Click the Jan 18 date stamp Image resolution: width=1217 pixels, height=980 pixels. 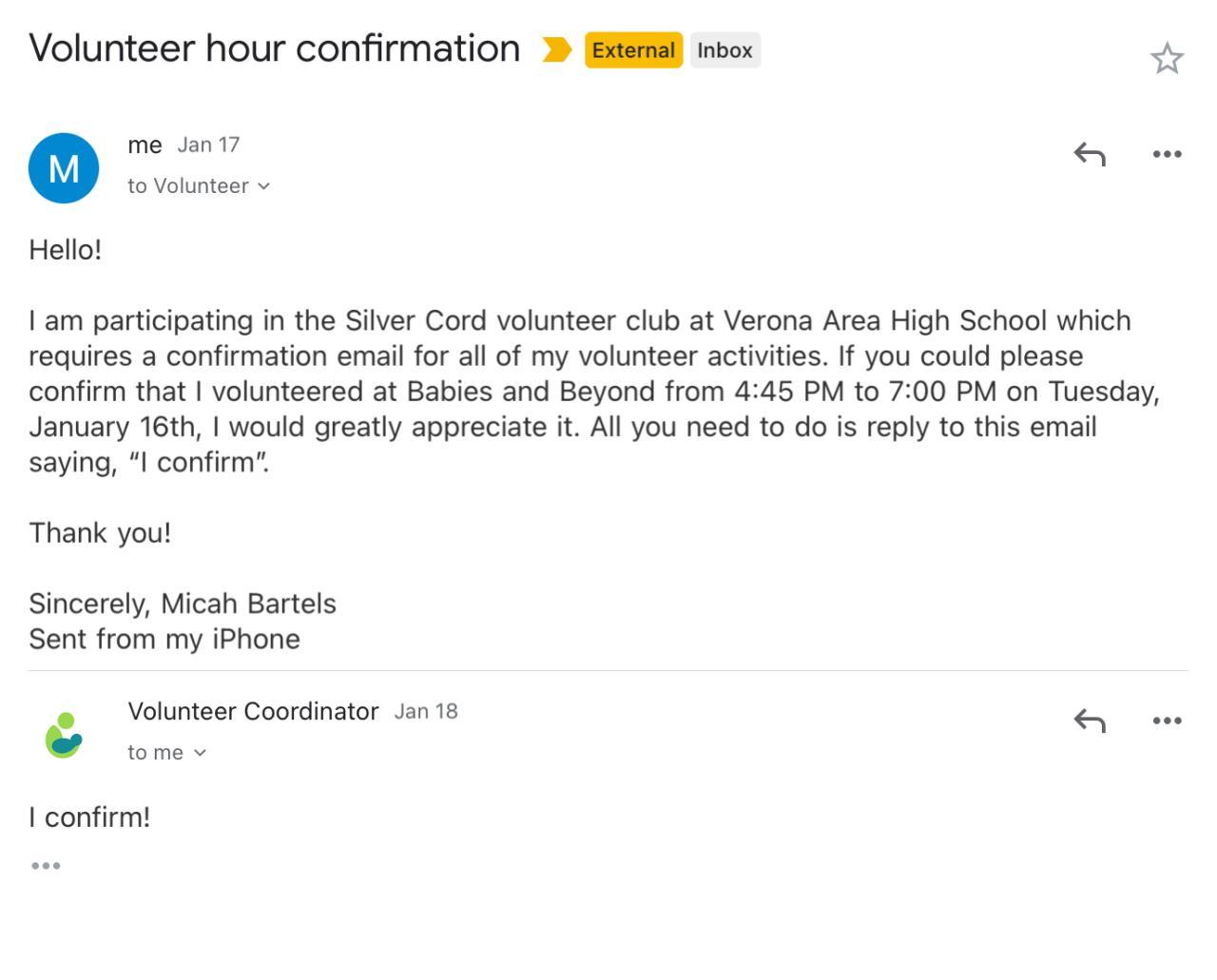[426, 711]
